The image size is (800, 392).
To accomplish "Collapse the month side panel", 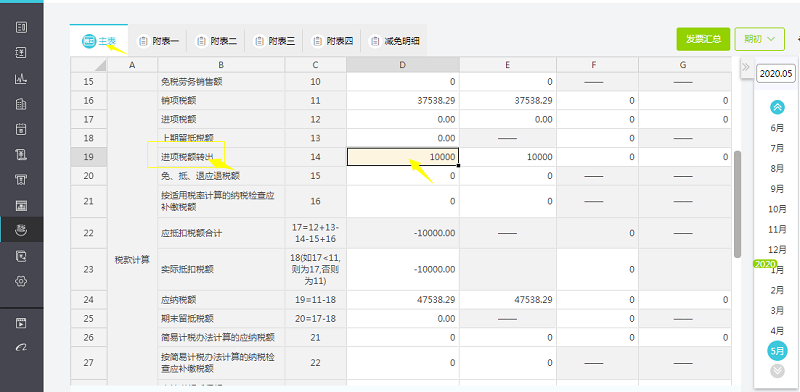I will click(x=745, y=67).
